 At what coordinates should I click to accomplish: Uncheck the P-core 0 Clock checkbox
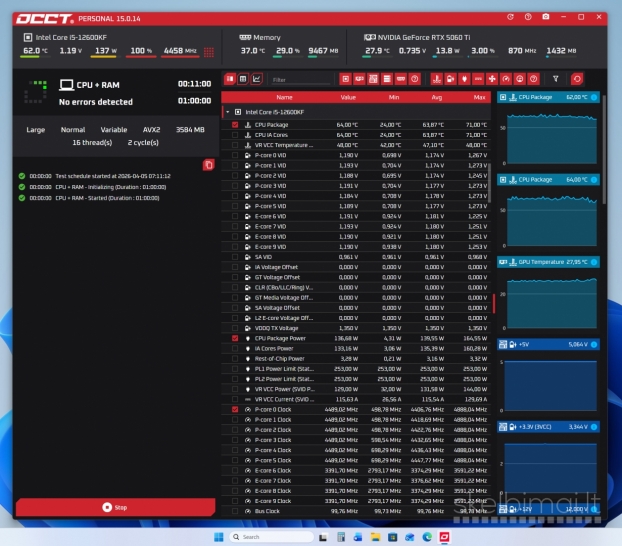click(x=235, y=410)
